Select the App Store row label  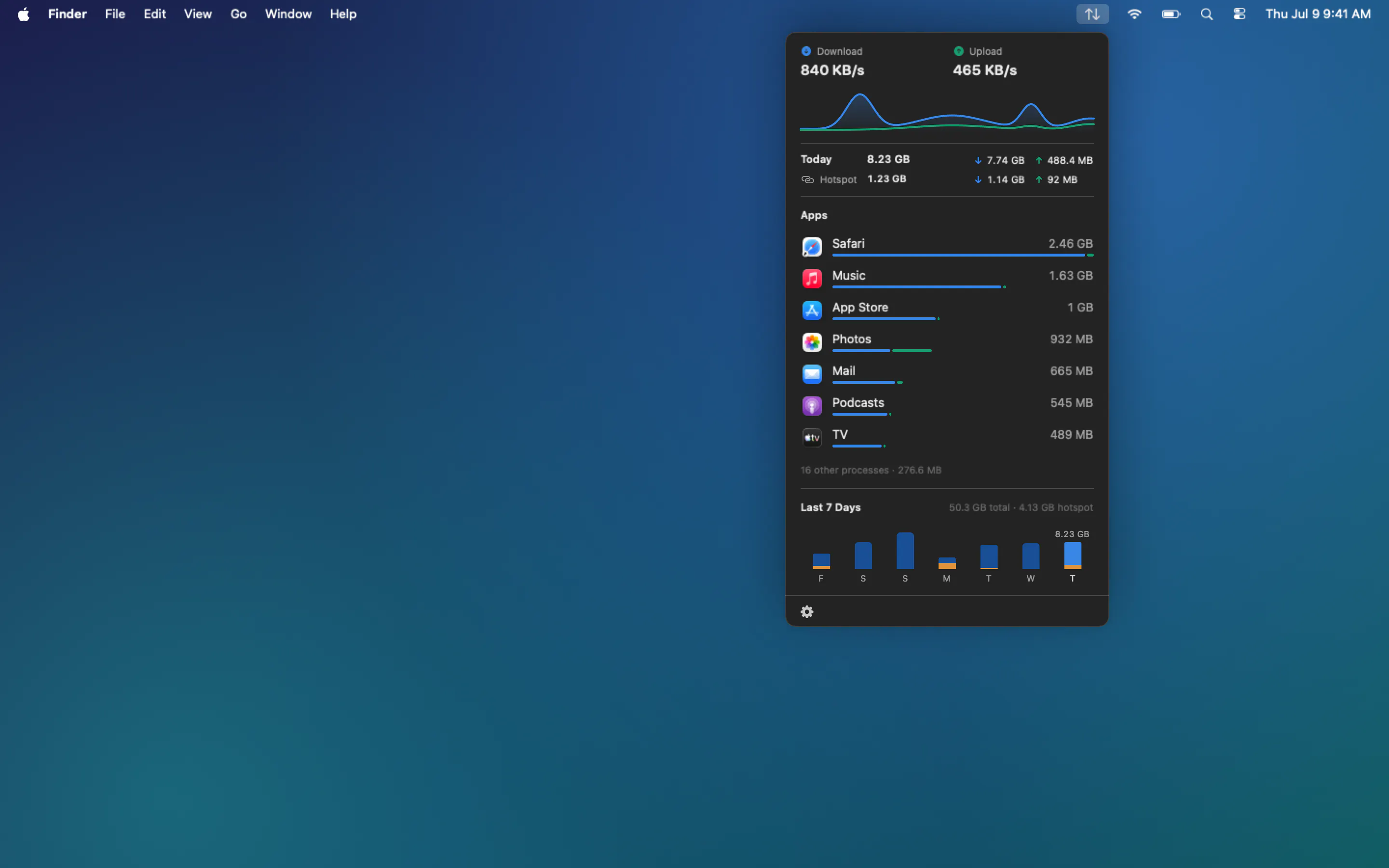860,307
